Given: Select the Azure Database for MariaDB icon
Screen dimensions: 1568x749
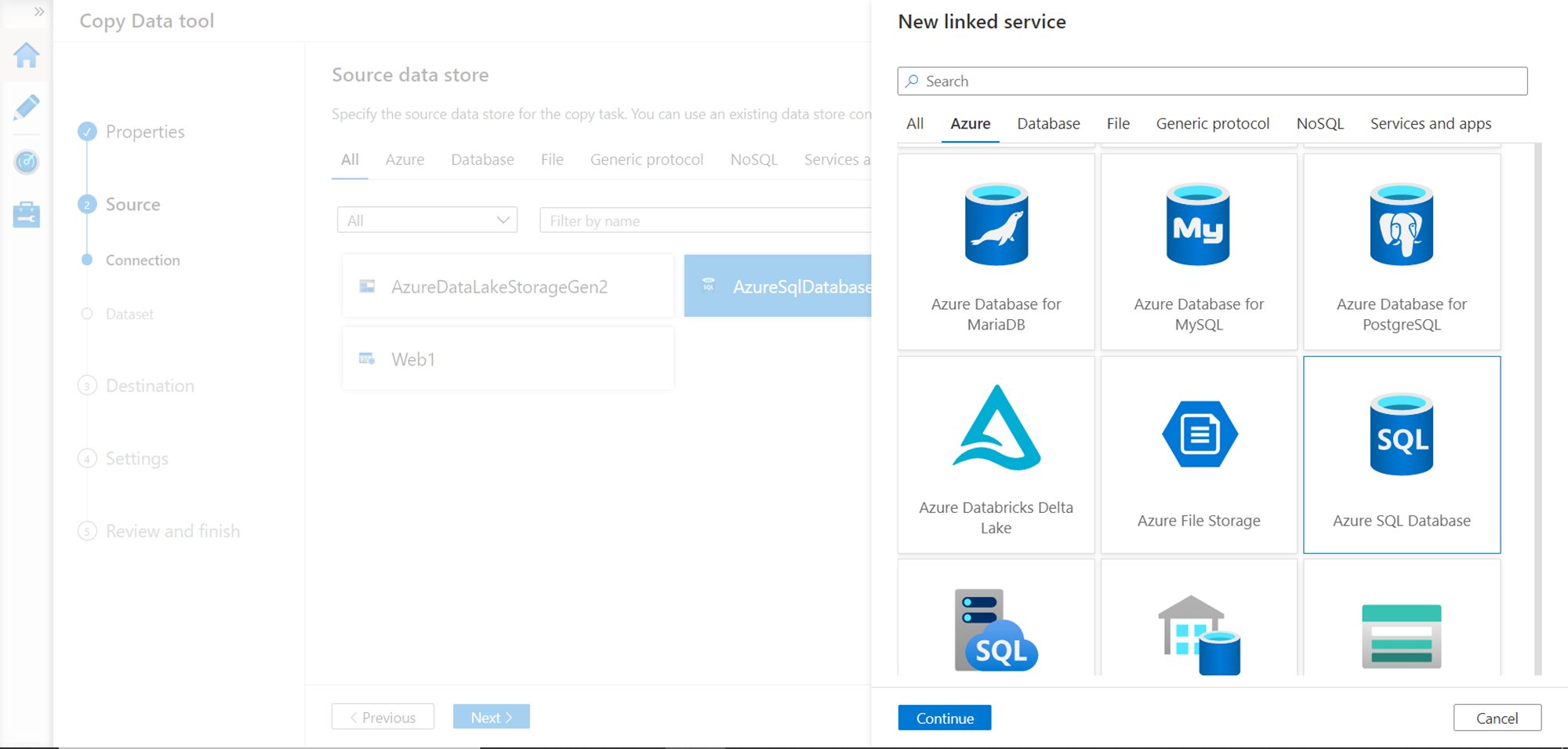Looking at the screenshot, I should coord(996,224).
